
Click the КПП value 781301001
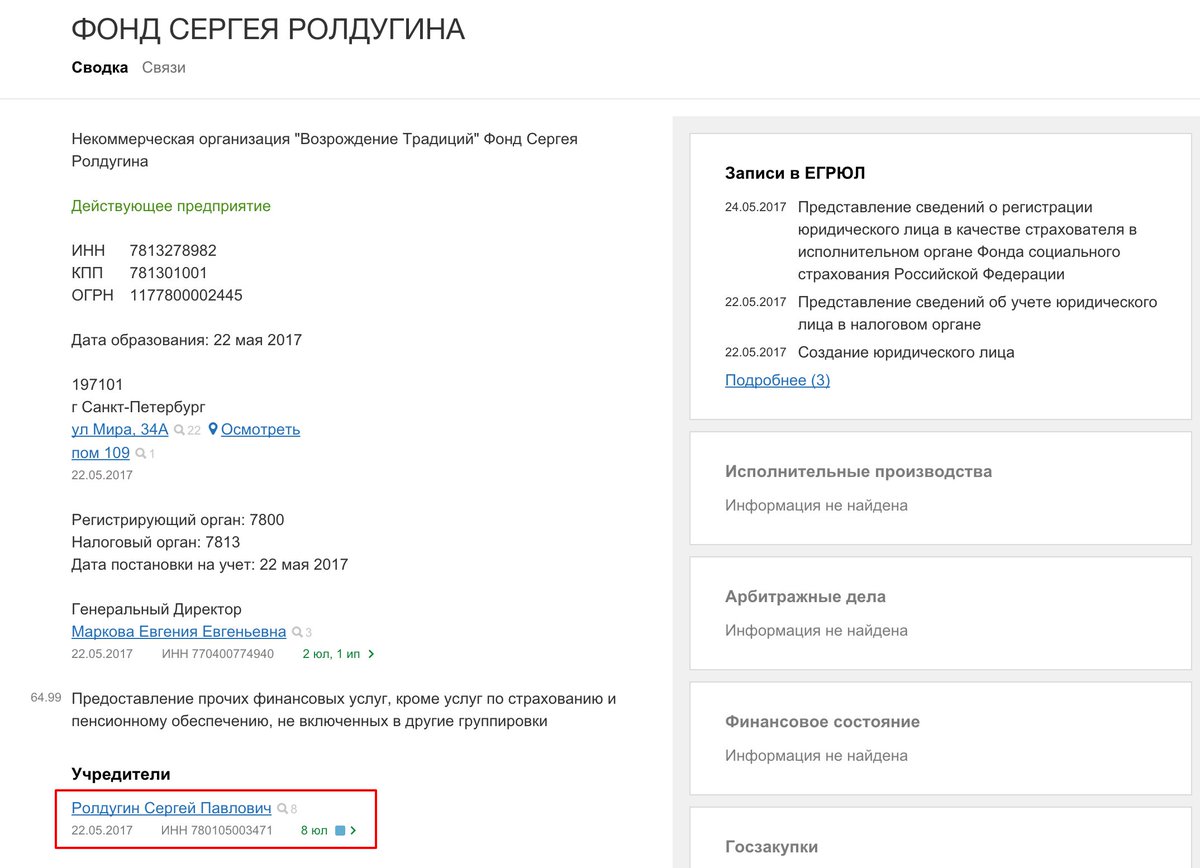[x=169, y=273]
